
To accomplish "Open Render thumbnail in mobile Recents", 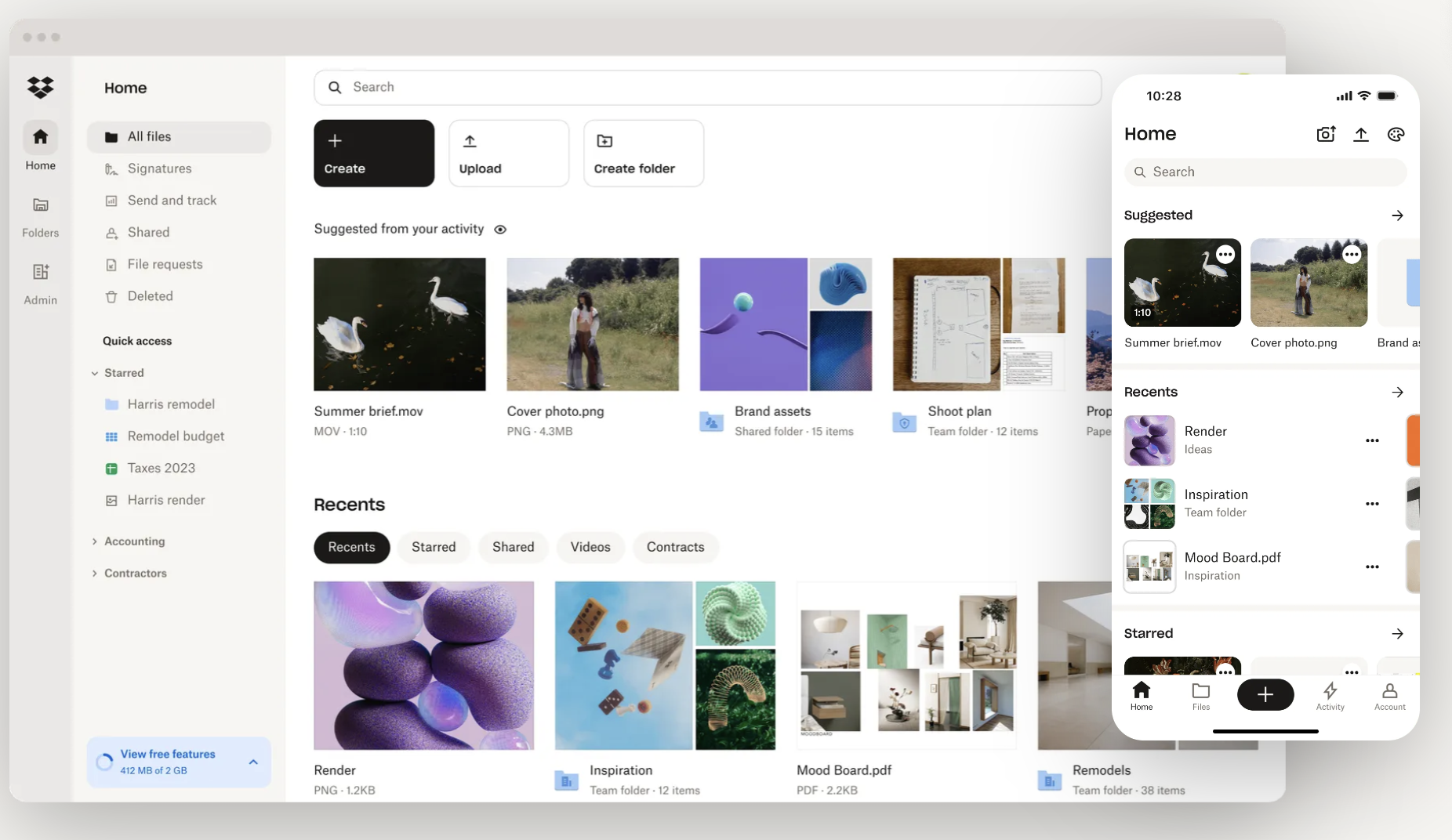I will (x=1149, y=440).
